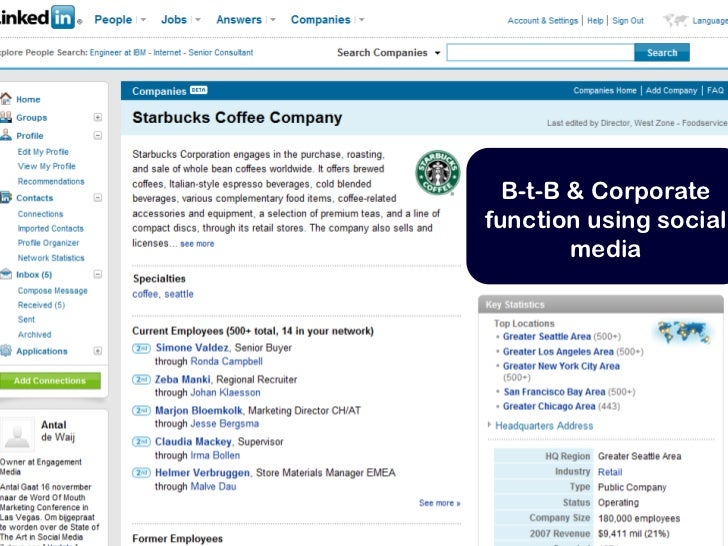Click the Help link

point(595,20)
